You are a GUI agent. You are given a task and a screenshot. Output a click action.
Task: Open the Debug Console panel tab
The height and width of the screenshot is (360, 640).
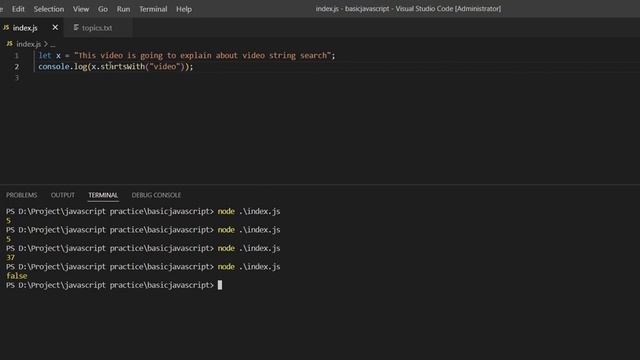click(x=156, y=195)
